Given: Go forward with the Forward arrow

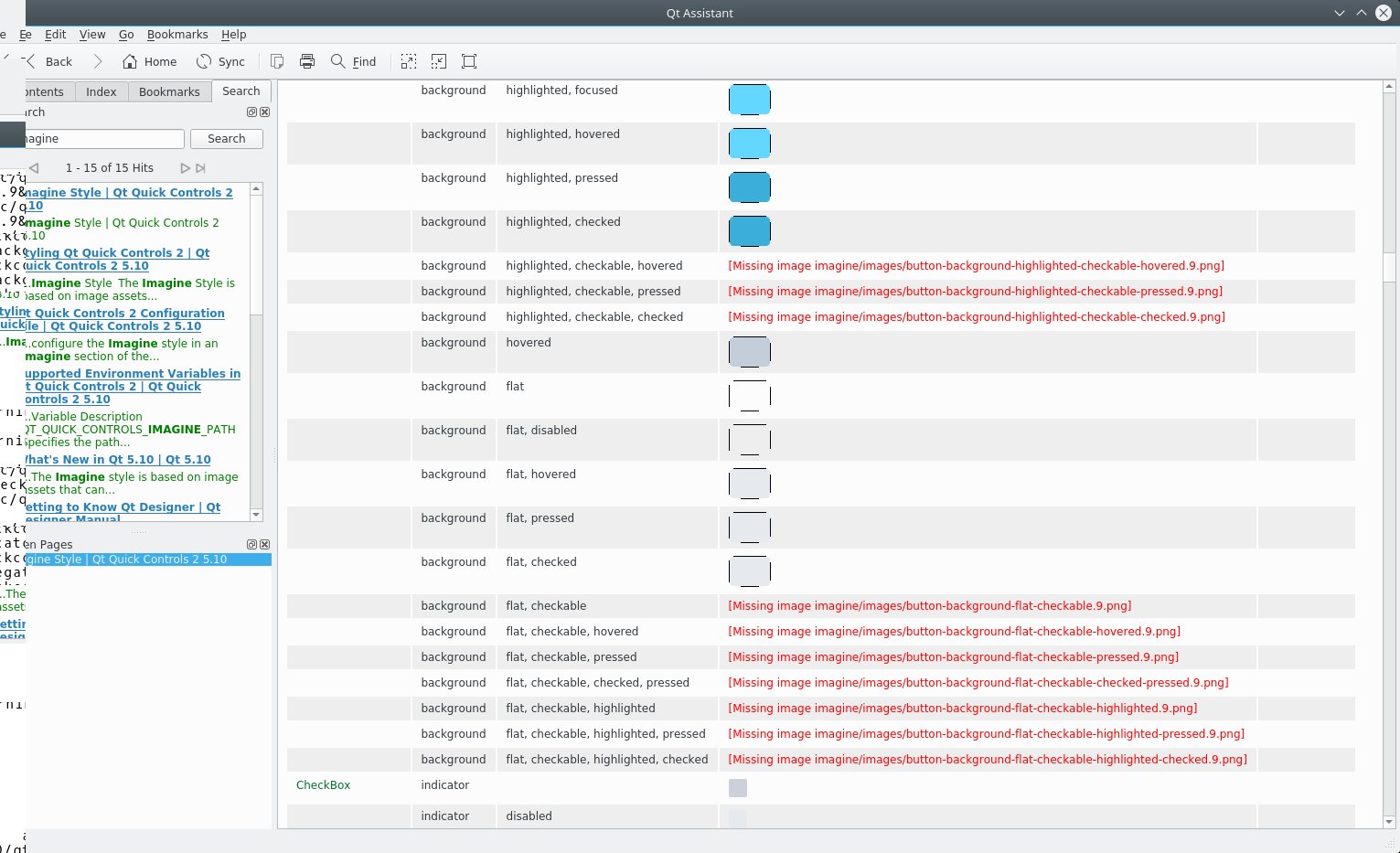Looking at the screenshot, I should (x=98, y=61).
